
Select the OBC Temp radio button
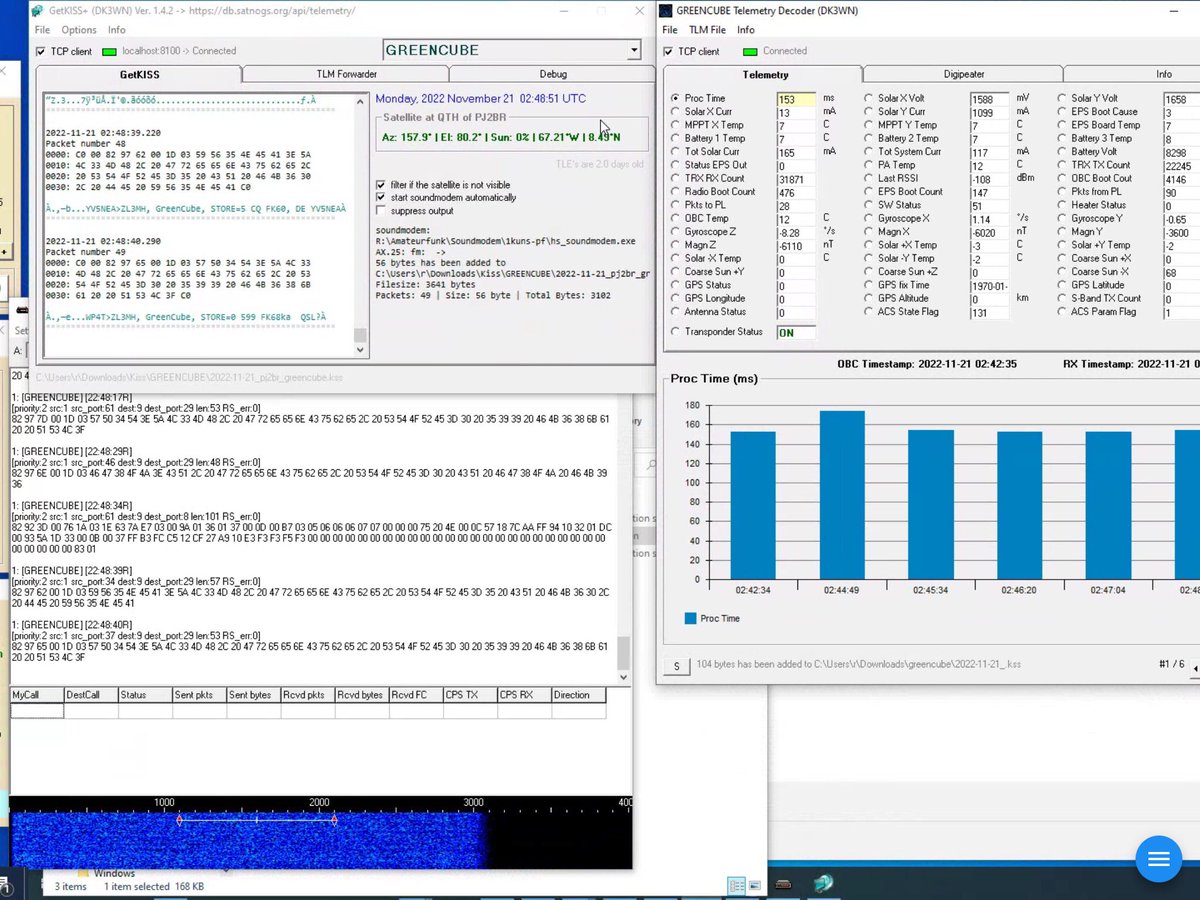pos(676,218)
